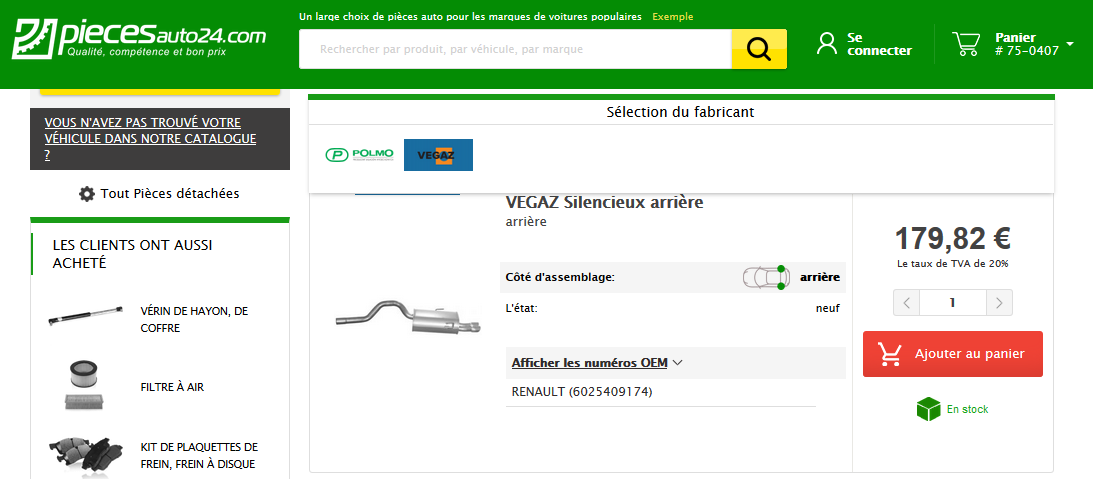The height and width of the screenshot is (479, 1093).
Task: Open the Filtre à air link
Action: 172,387
